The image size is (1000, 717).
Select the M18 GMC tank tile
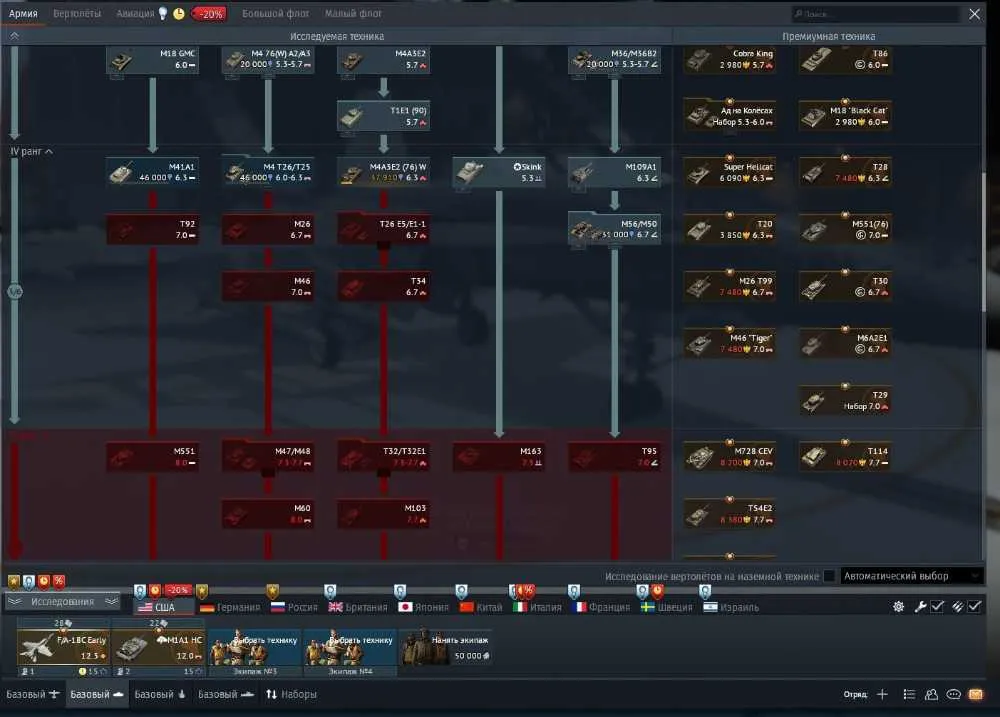click(152, 60)
